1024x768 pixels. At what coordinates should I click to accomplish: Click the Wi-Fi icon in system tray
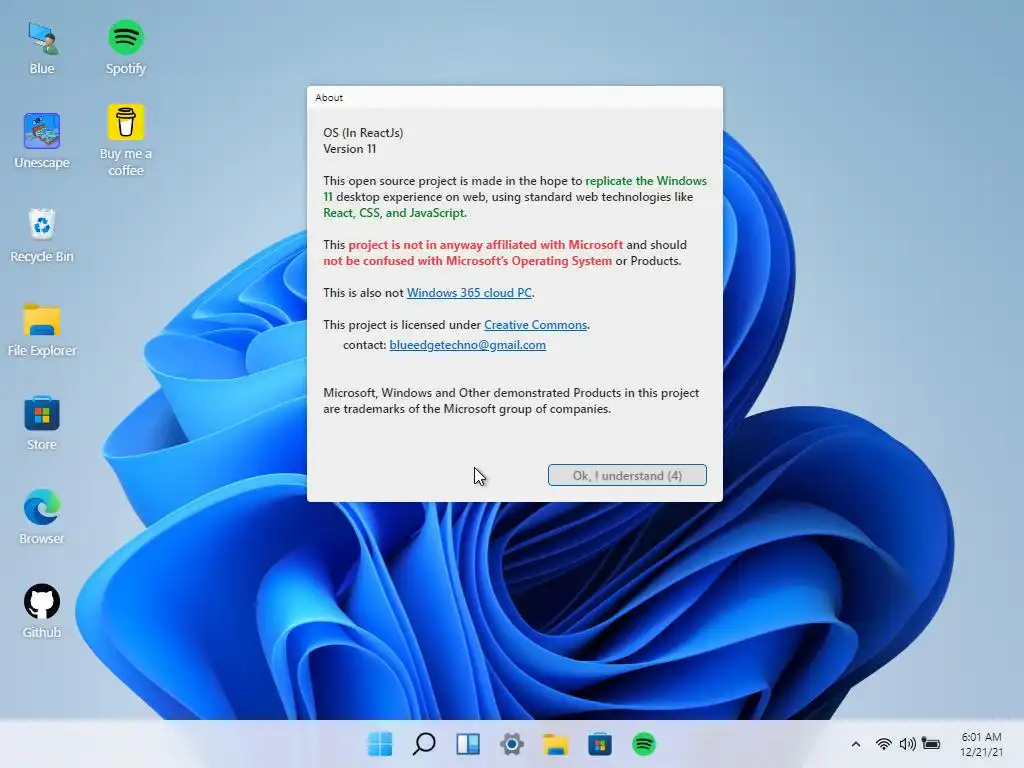[884, 744]
